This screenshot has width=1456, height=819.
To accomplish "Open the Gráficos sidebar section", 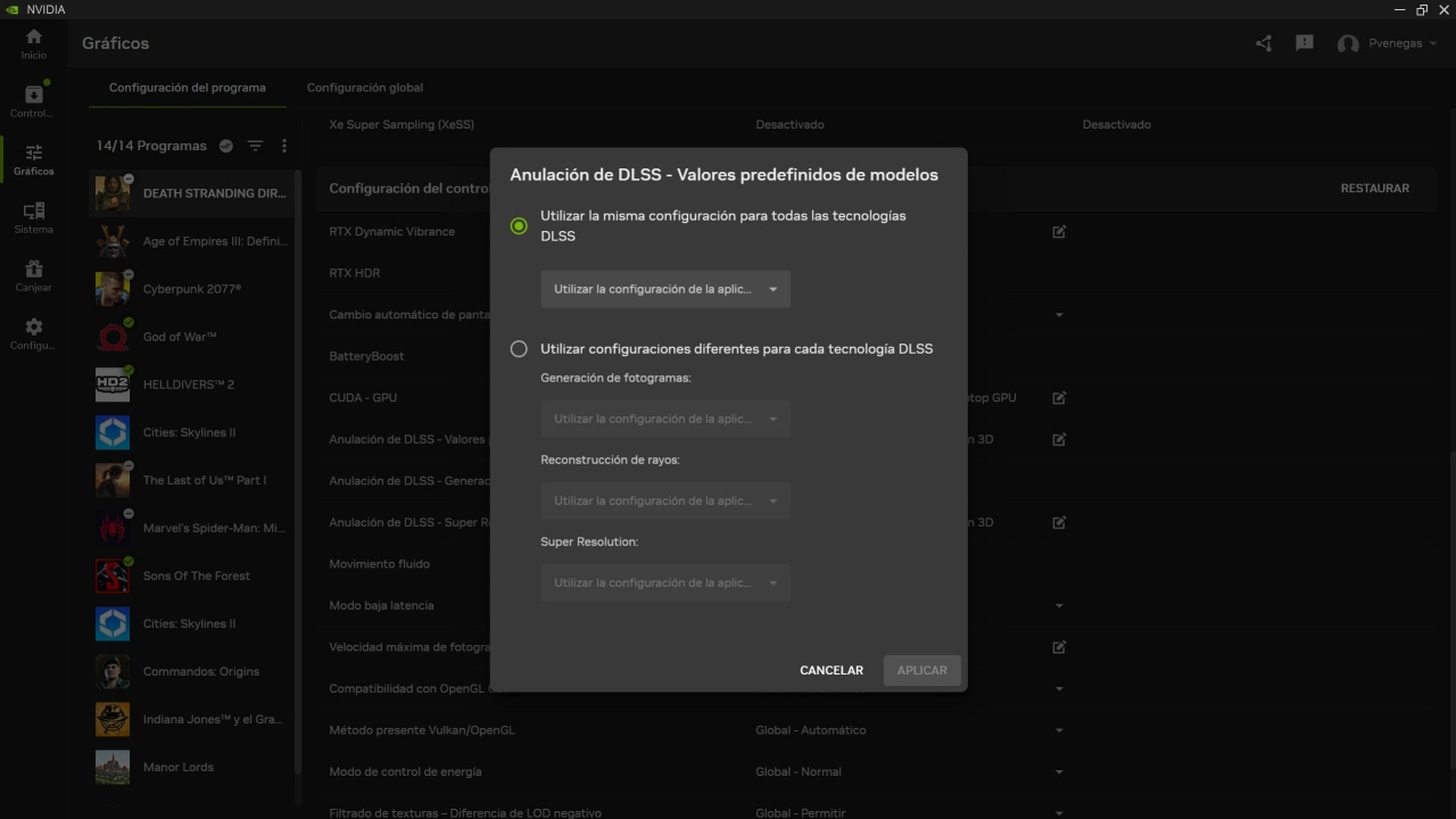I will pos(33,160).
